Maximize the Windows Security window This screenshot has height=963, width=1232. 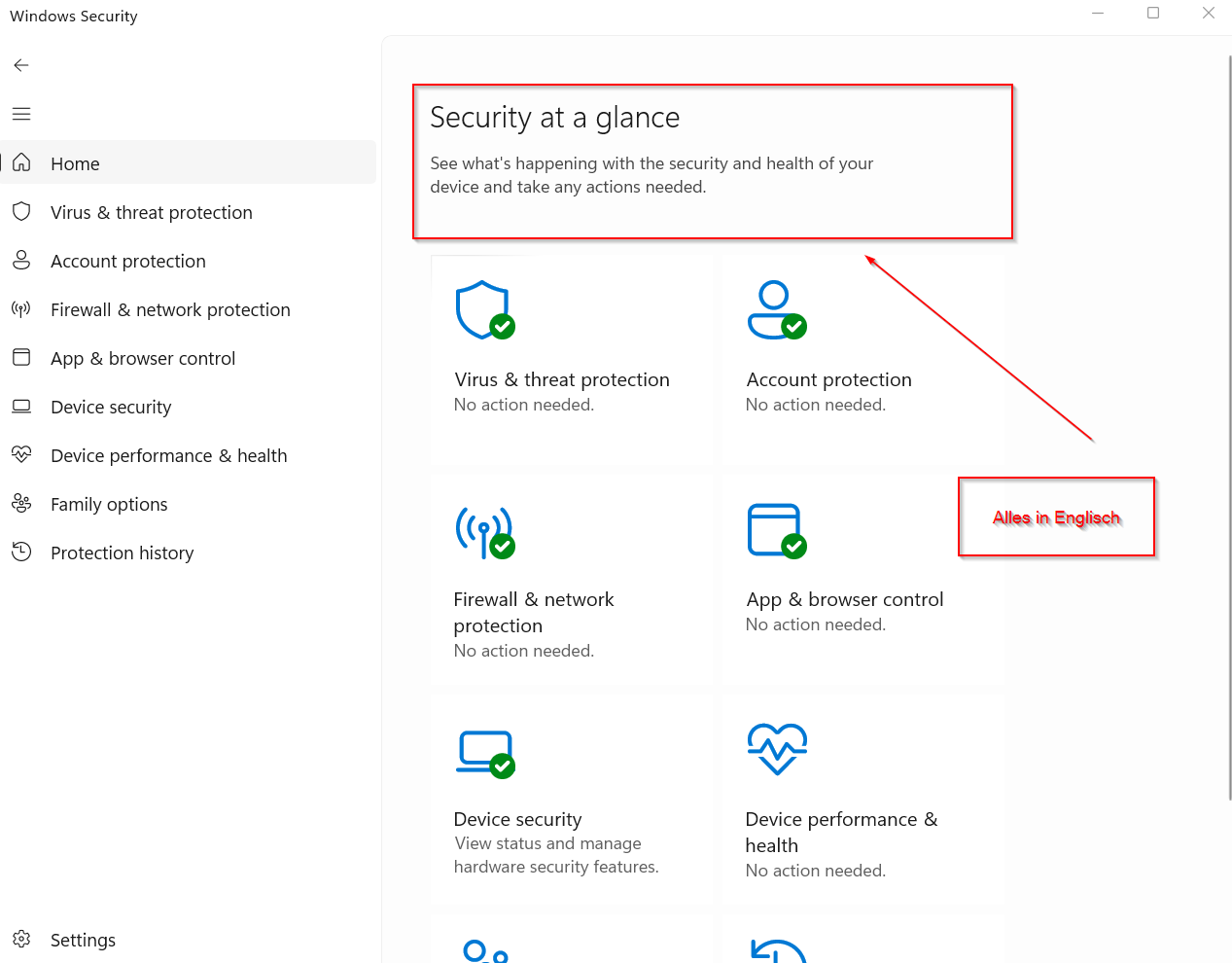pyautogui.click(x=1153, y=14)
